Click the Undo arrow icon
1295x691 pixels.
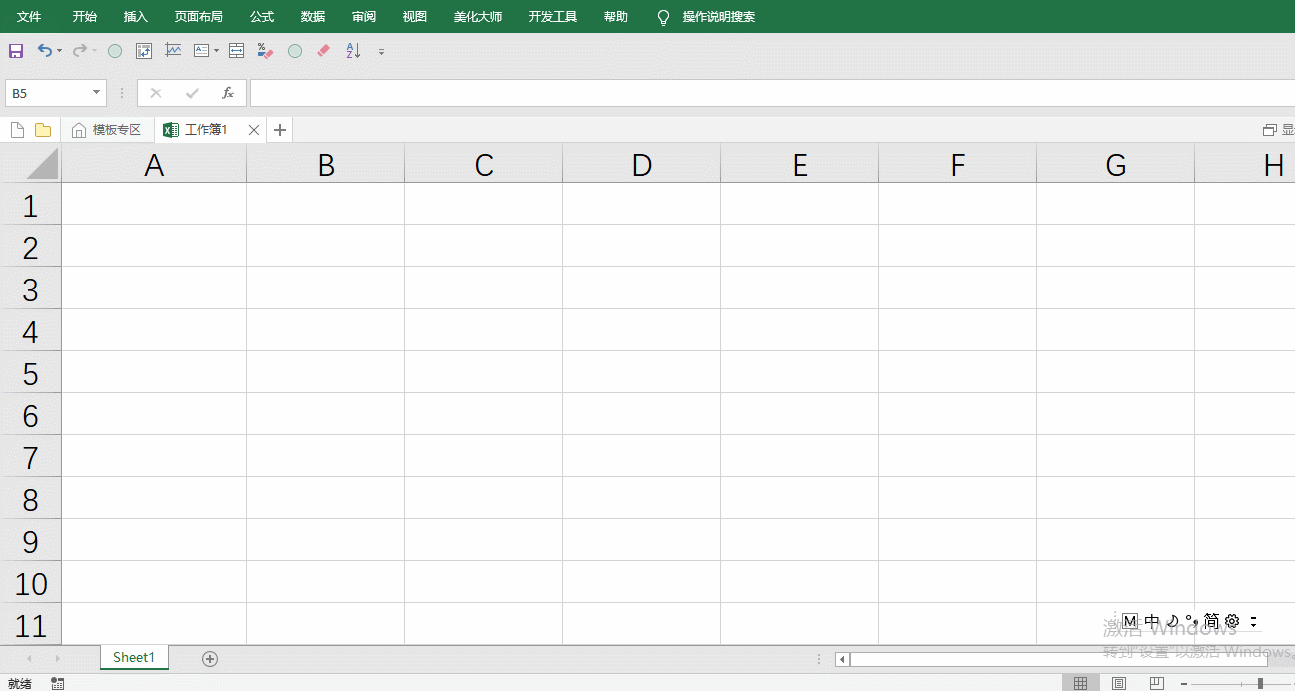[44, 51]
